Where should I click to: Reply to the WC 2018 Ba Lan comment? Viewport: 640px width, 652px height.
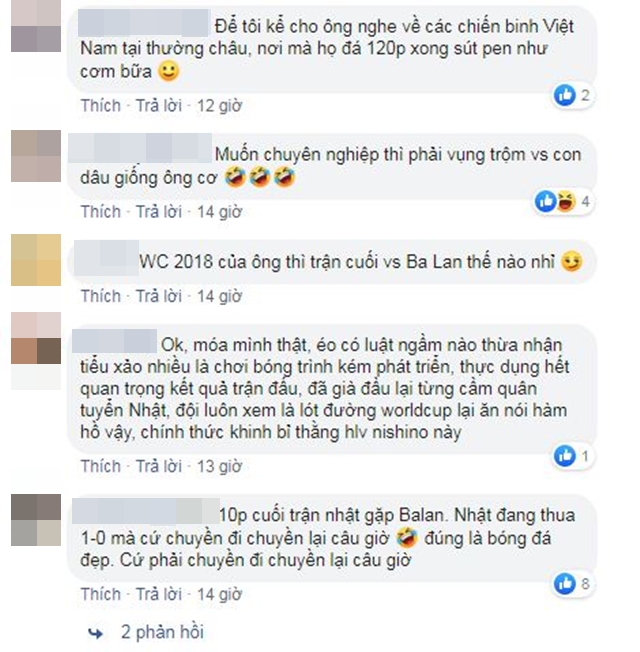point(159,296)
